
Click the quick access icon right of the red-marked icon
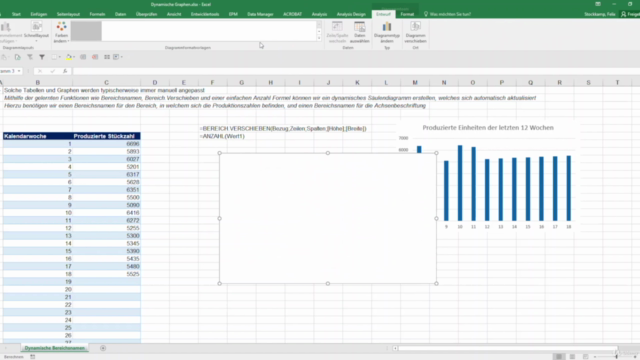[107, 57]
